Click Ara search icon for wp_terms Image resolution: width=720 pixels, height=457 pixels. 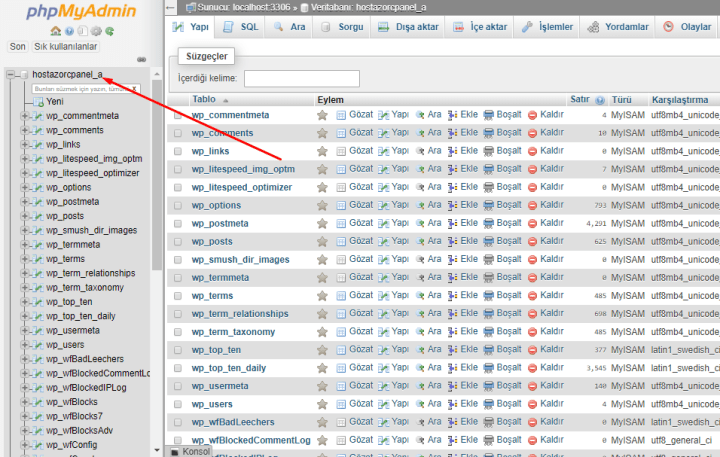point(420,296)
